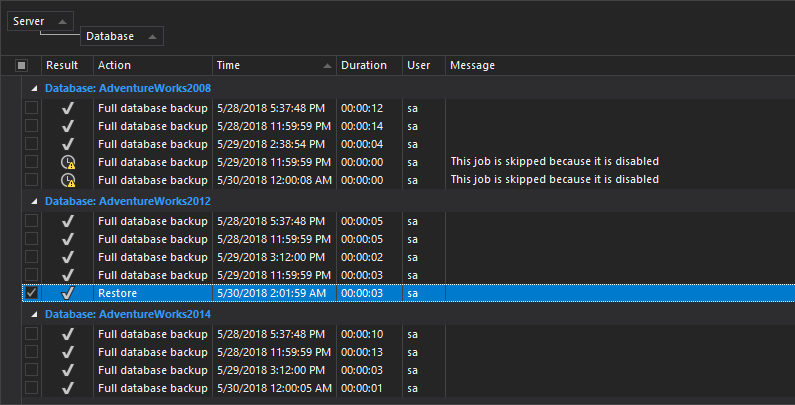Collapse the Database: AdventureWorks2012 group
The height and width of the screenshot is (405, 795).
[35, 200]
